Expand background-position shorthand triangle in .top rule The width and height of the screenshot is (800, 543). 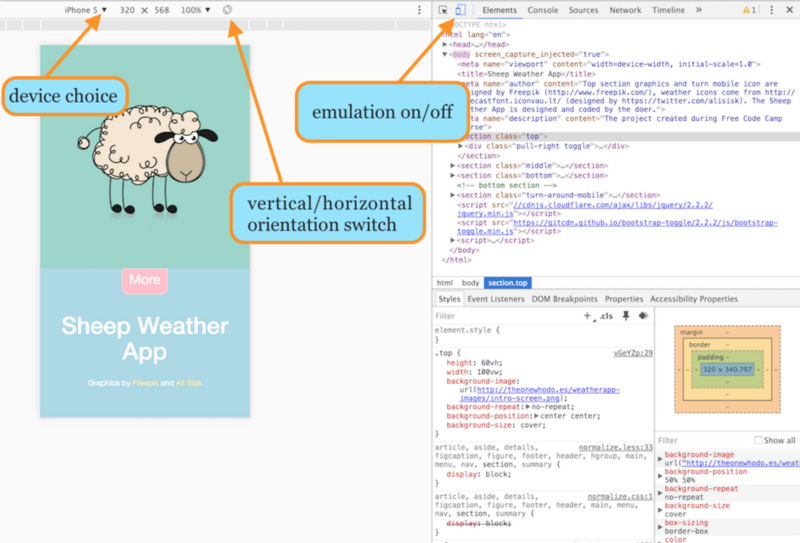tap(537, 416)
